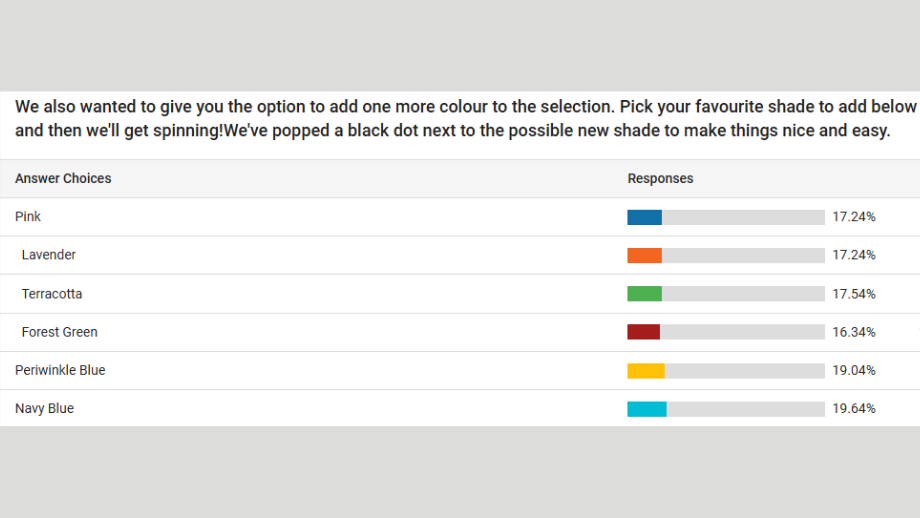Click the yellow Periwinkle Blue bar

click(646, 371)
